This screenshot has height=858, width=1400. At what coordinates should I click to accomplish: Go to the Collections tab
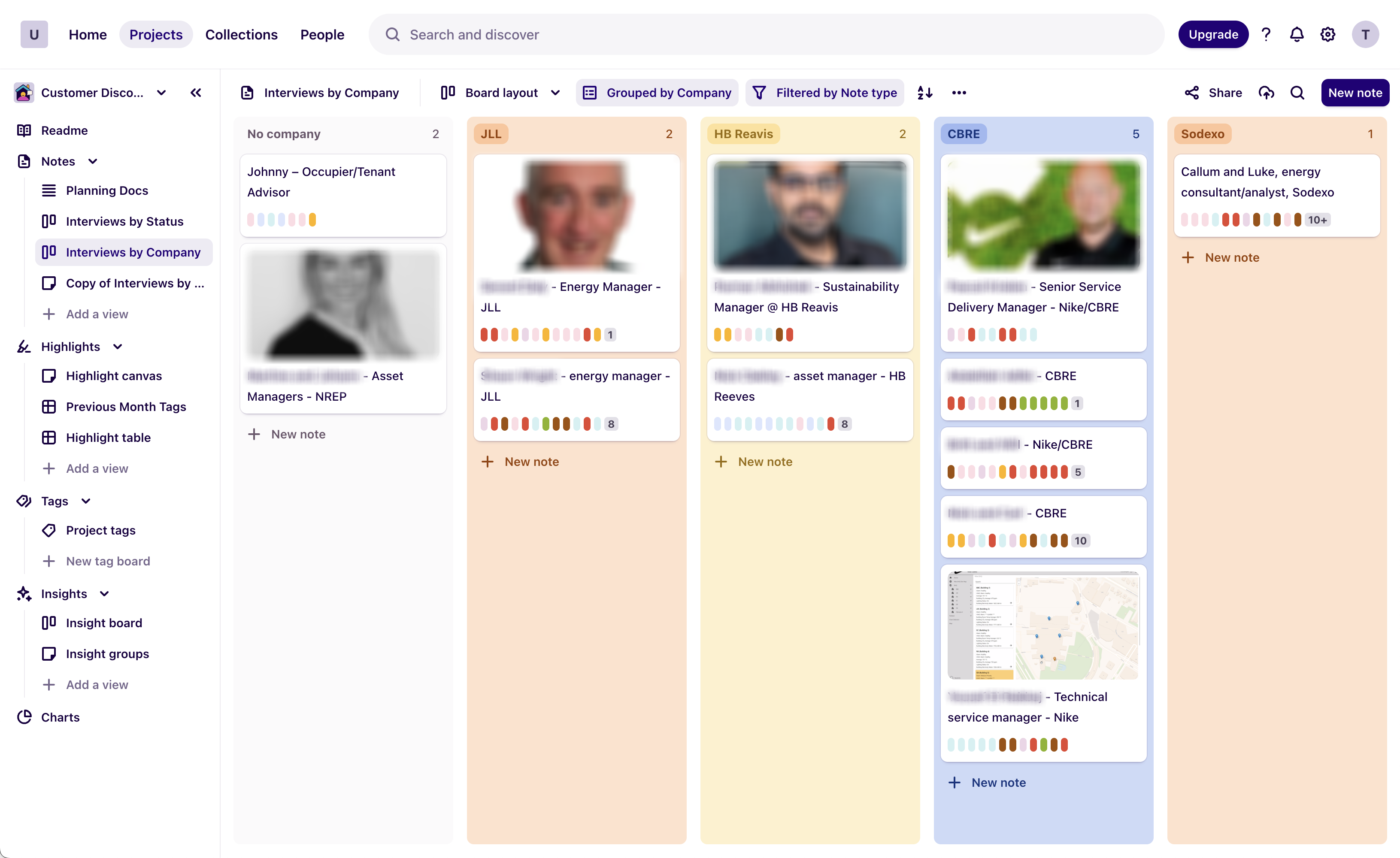[242, 35]
